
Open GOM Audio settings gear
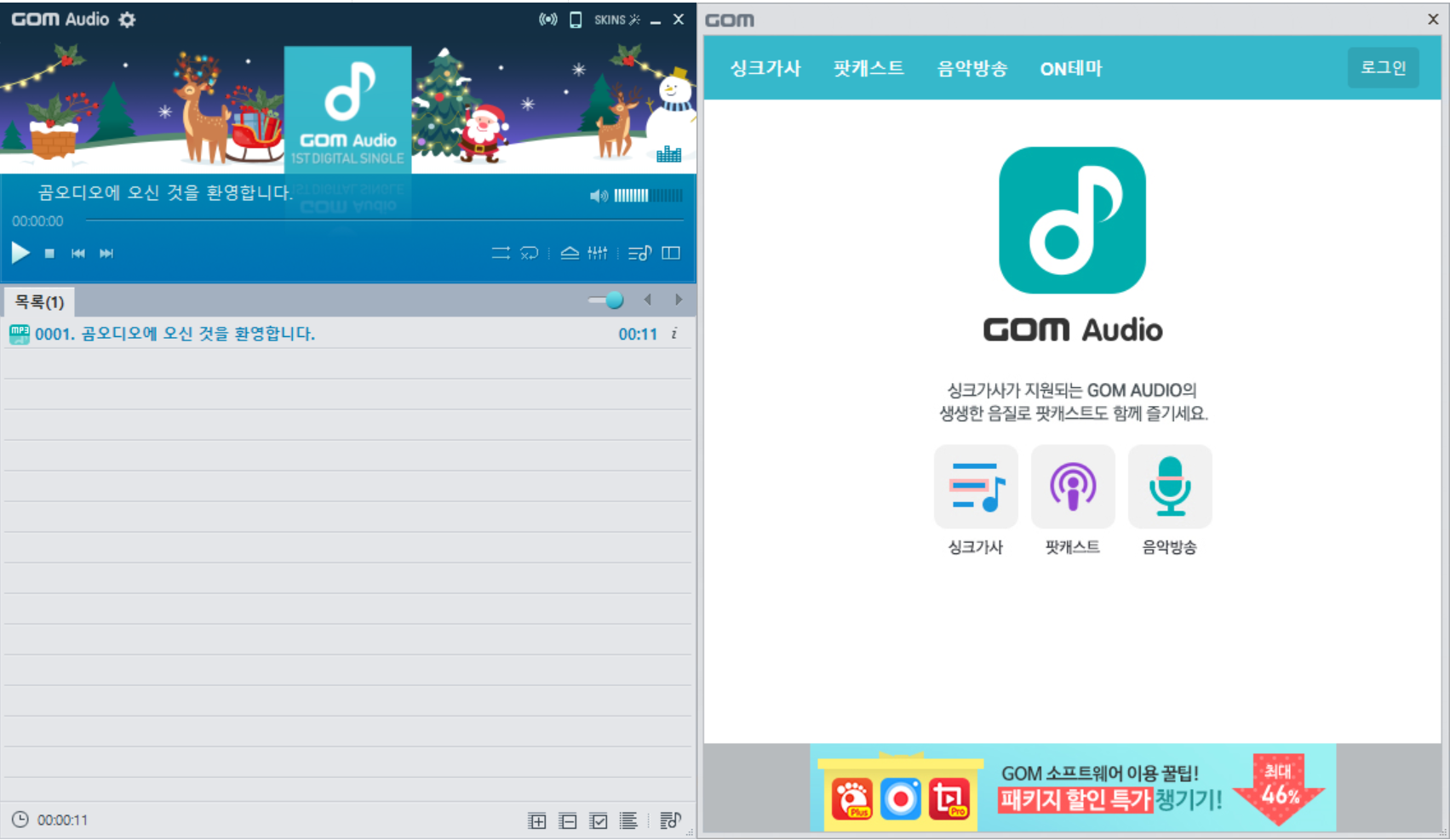127,20
